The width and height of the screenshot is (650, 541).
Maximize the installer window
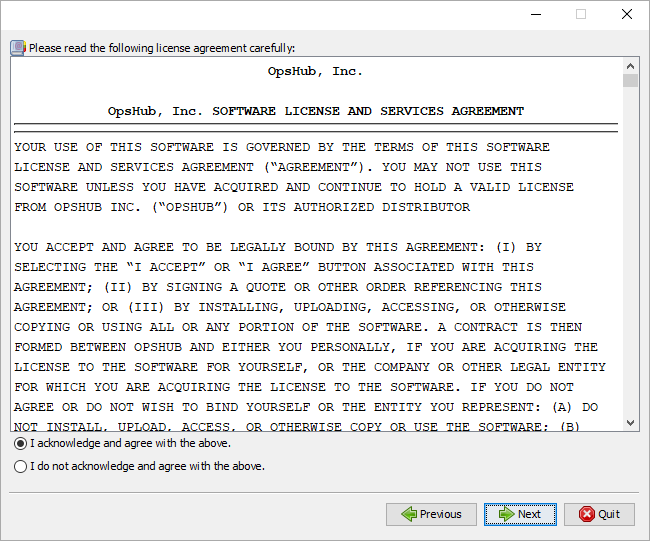pos(581,14)
